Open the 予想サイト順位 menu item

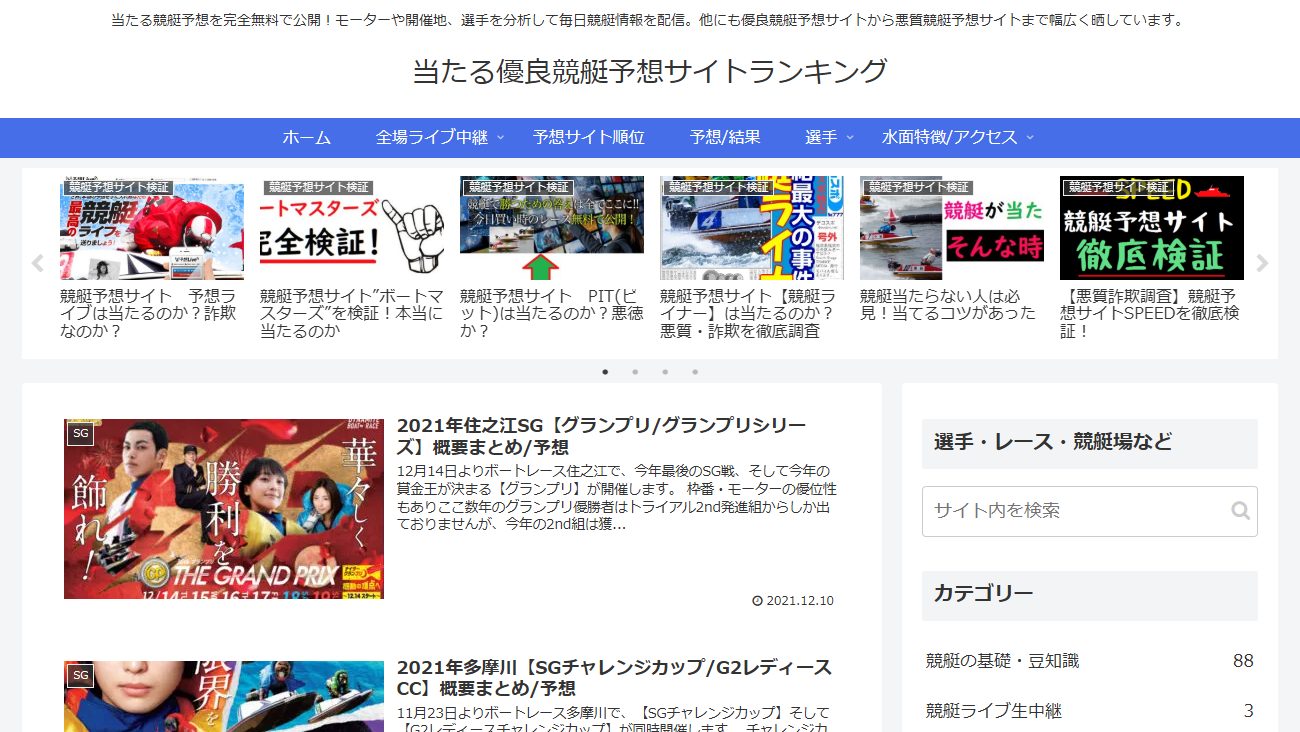pos(589,137)
